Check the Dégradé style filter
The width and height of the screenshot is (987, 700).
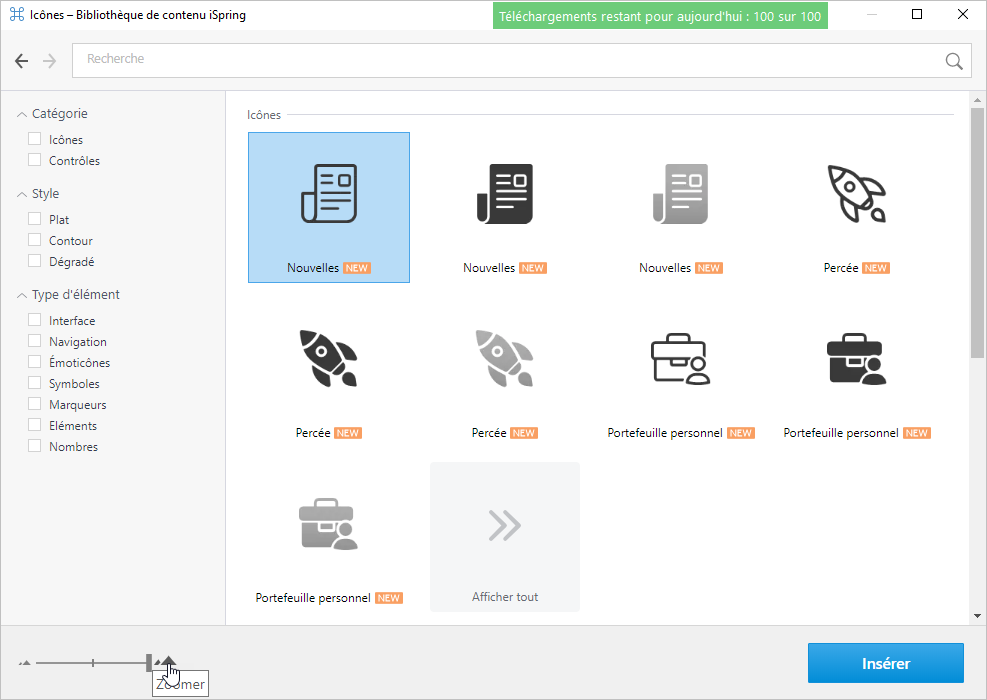35,261
